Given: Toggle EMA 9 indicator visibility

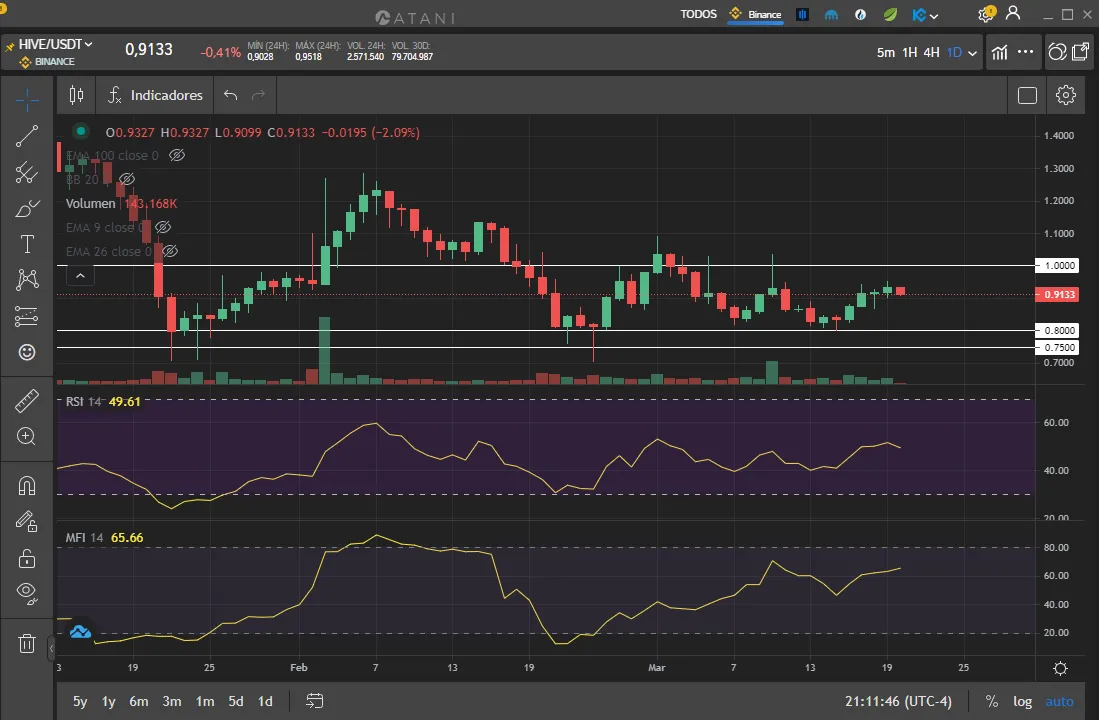Looking at the screenshot, I should coord(163,228).
